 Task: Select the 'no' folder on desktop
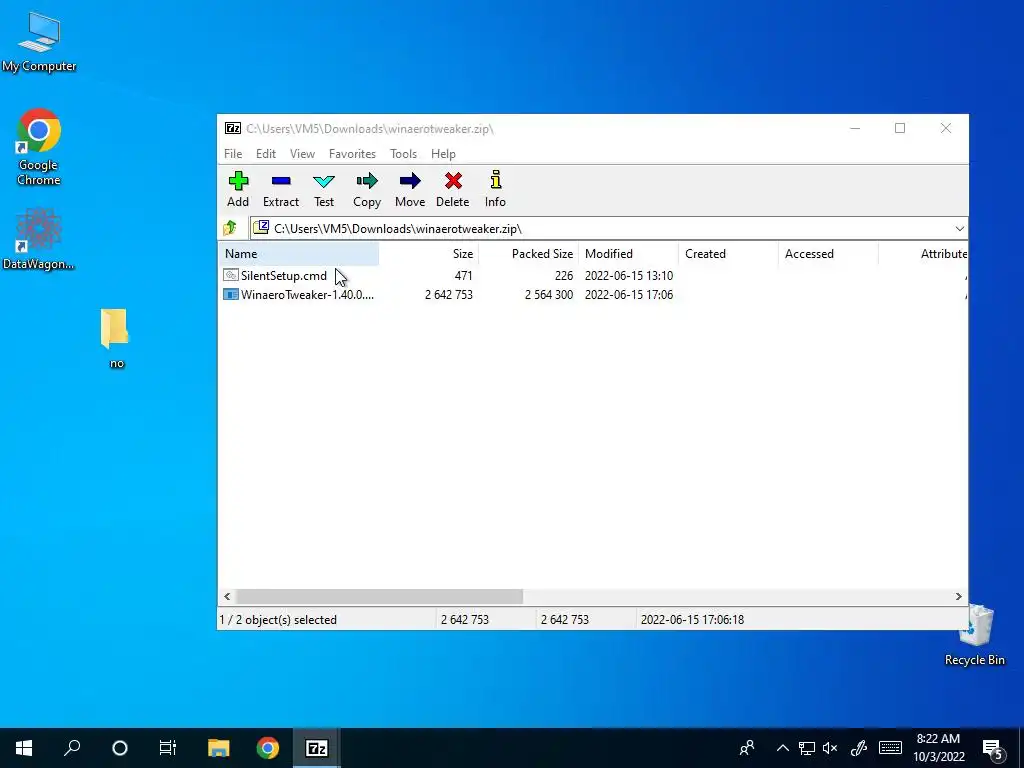pyautogui.click(x=116, y=338)
